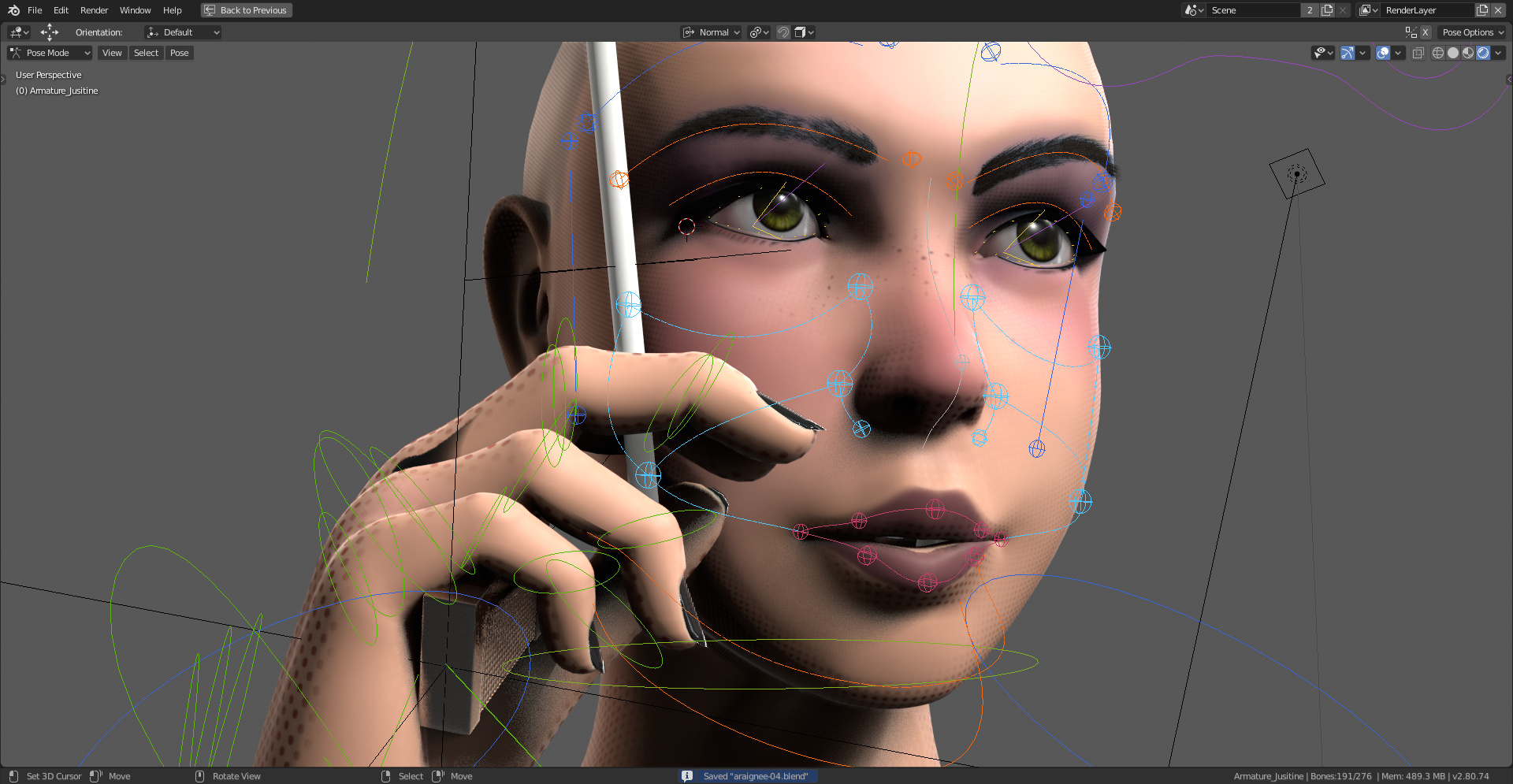
Task: Click the Armature_Jusitine label text
Action: (x=64, y=91)
